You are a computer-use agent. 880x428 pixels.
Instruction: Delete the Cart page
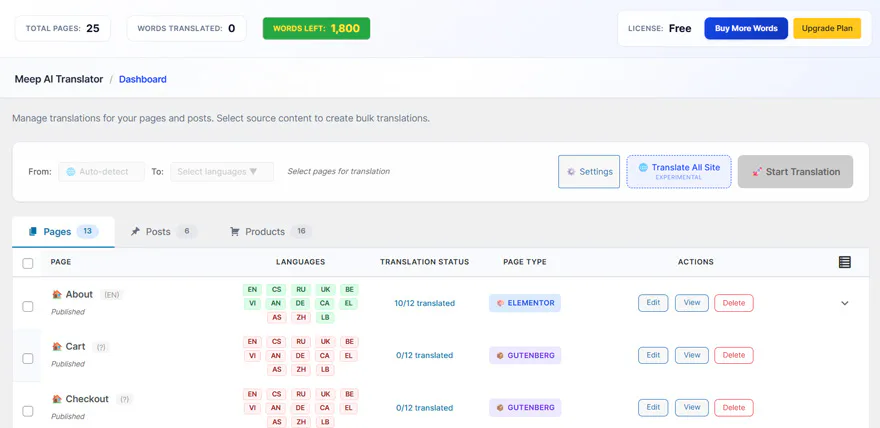(734, 355)
